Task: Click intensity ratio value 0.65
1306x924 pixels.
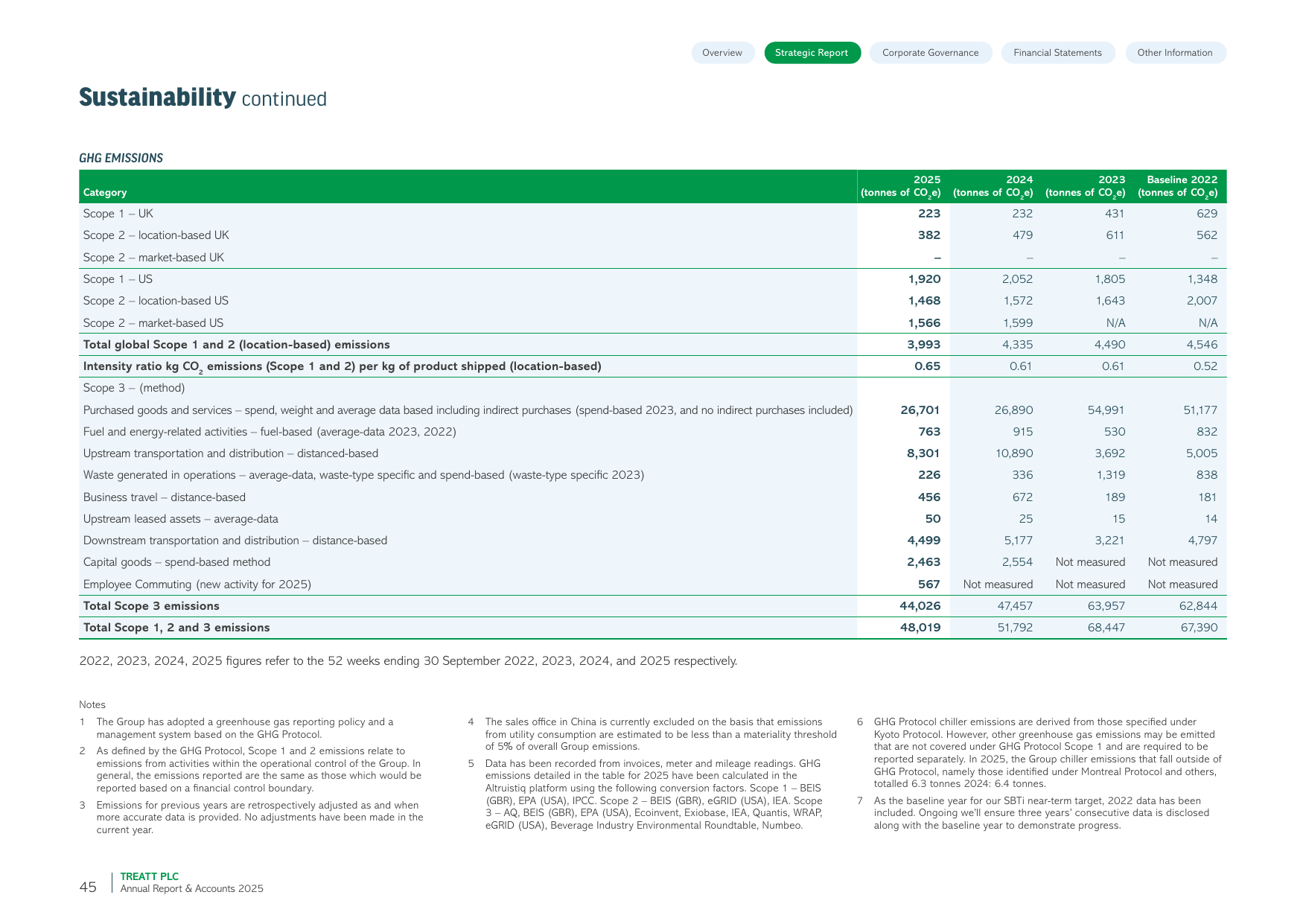Action: point(927,366)
